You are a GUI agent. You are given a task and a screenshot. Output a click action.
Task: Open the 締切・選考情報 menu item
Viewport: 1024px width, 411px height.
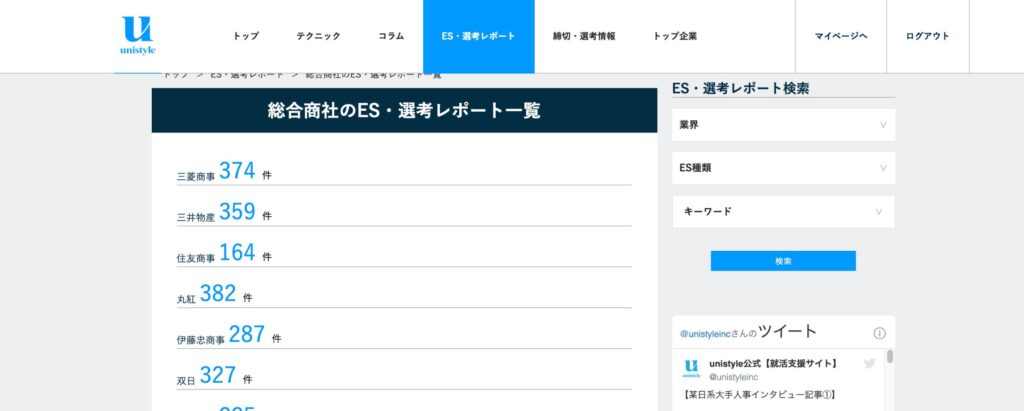(584, 37)
